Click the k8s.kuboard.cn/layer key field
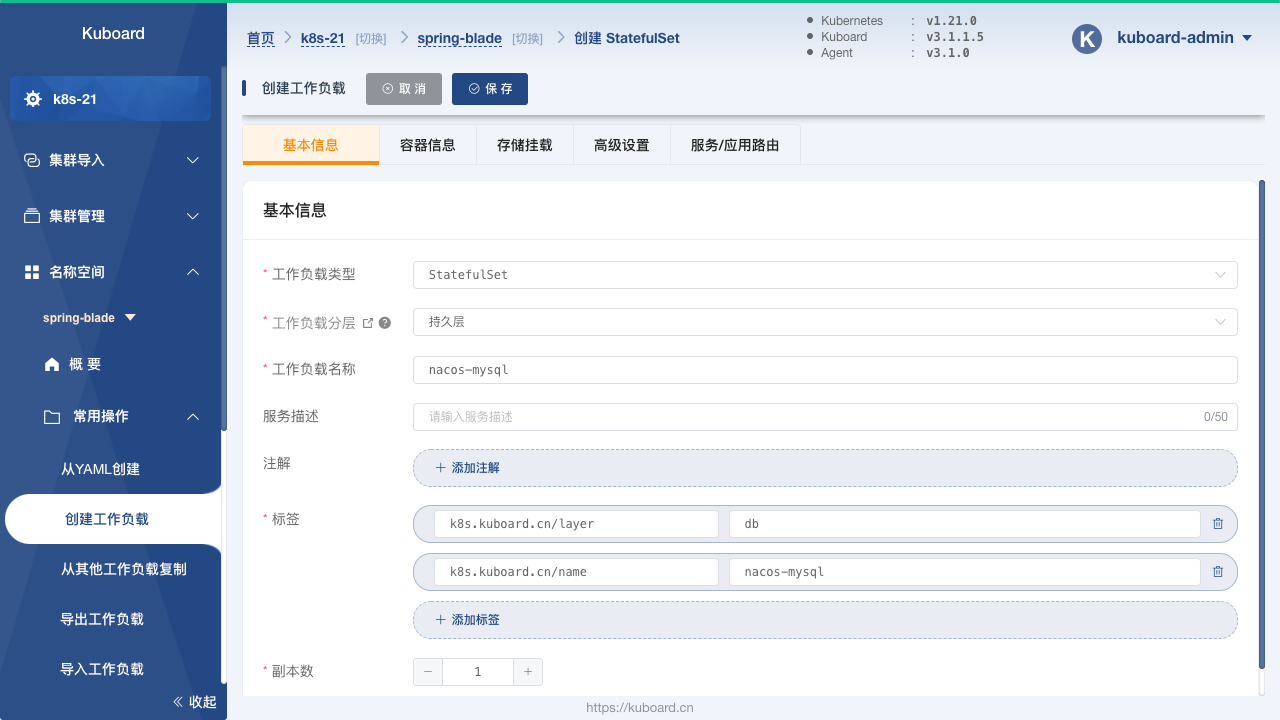This screenshot has height=720, width=1280. click(x=576, y=524)
